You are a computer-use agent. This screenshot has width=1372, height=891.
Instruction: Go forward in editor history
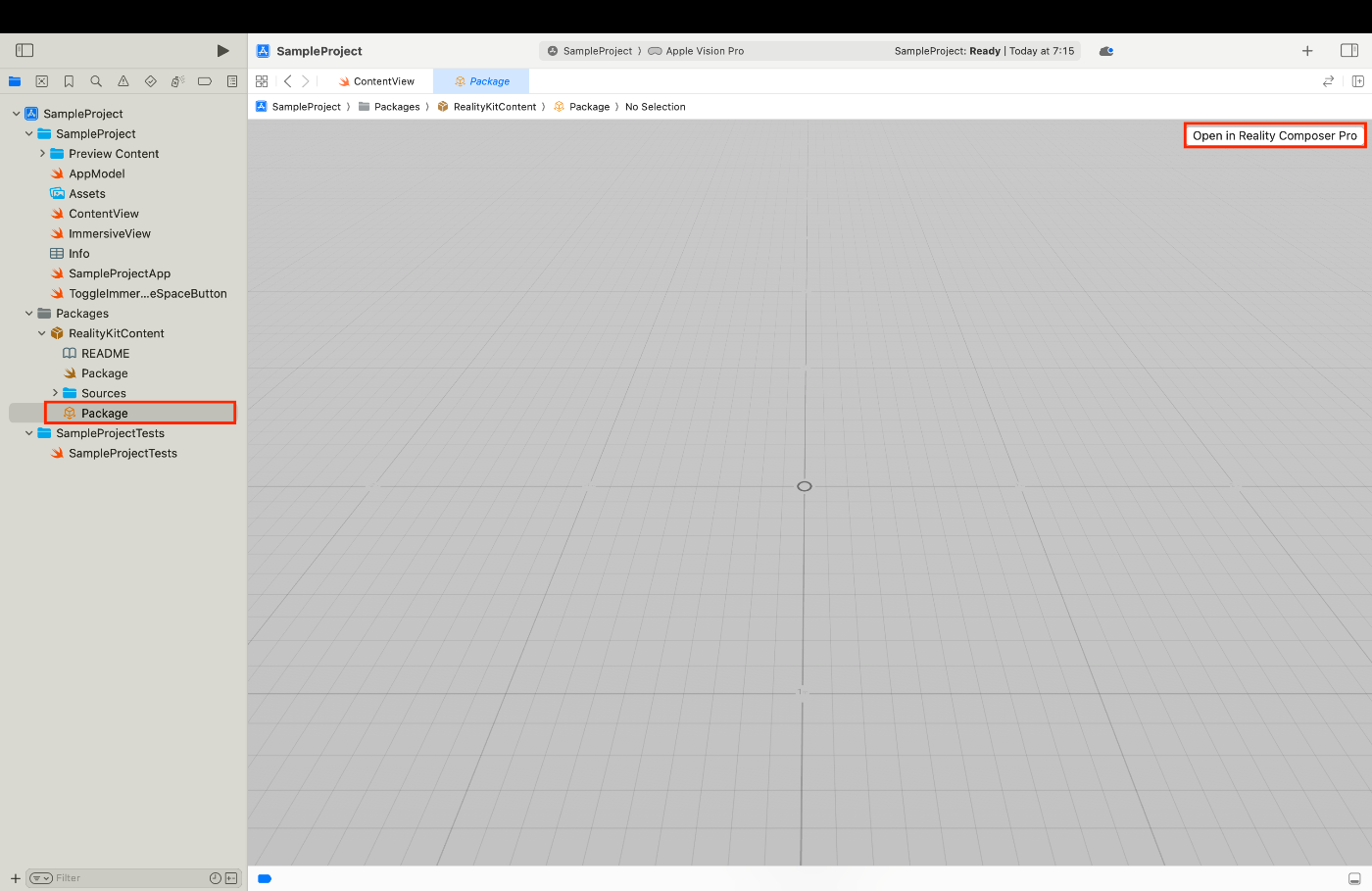(x=306, y=81)
